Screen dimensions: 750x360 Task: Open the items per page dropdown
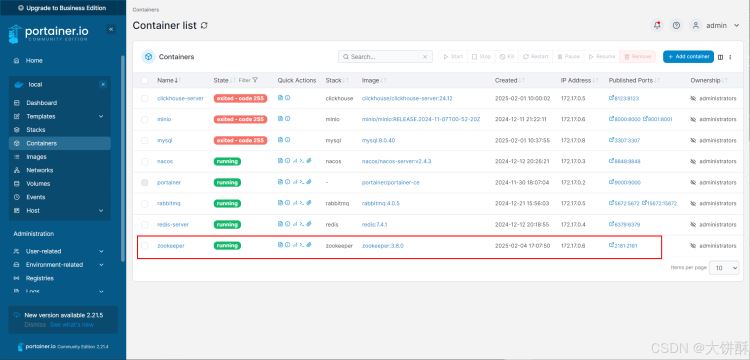(x=724, y=268)
